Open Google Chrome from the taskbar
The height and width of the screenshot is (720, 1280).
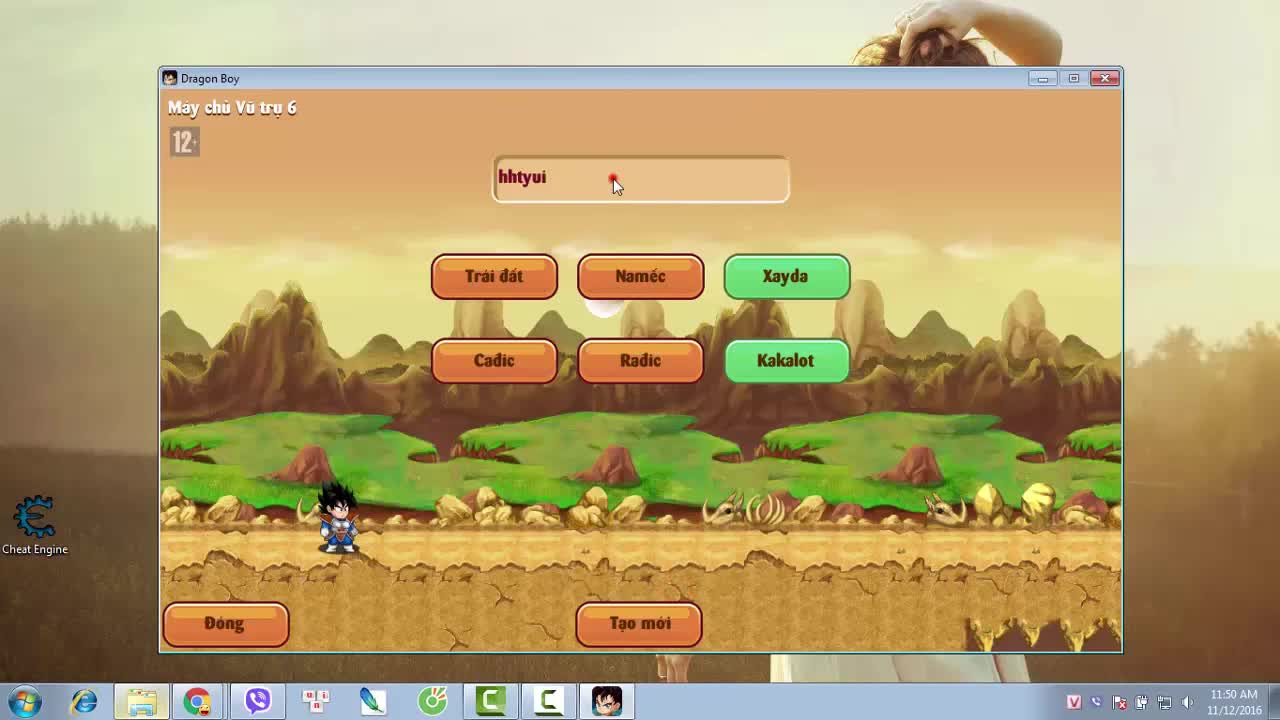coord(198,702)
